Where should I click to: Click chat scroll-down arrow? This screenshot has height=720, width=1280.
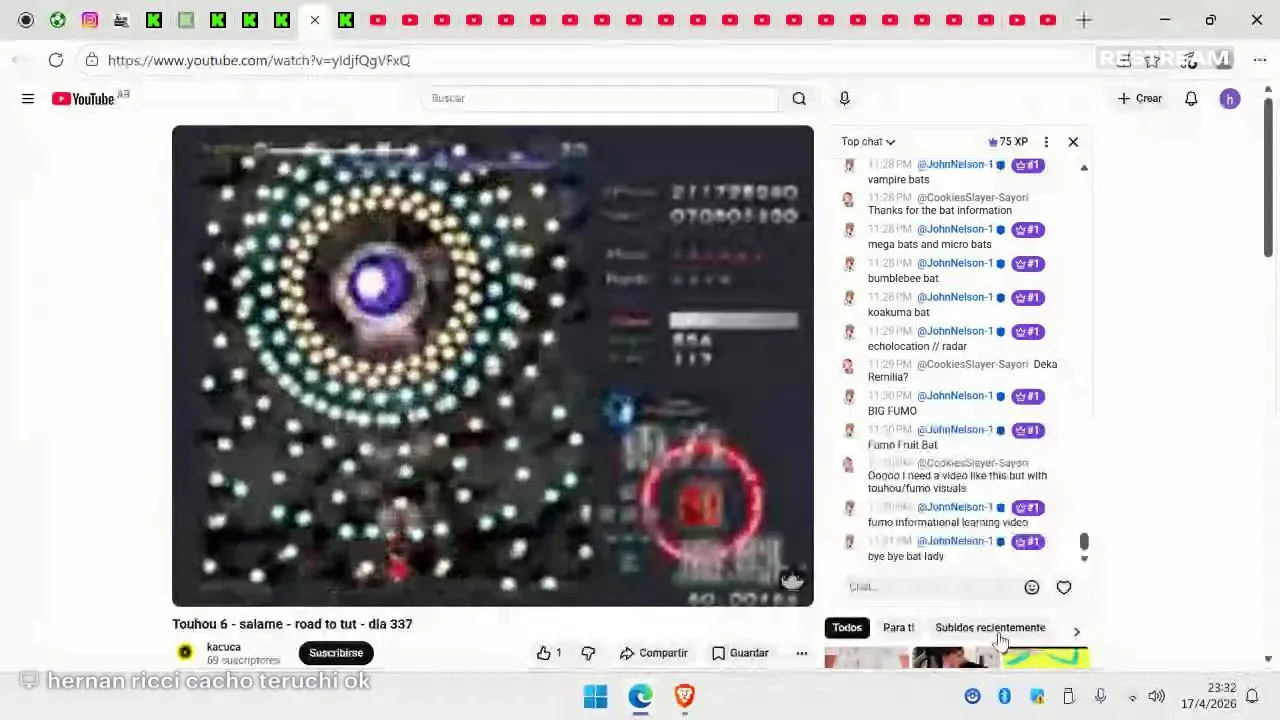(1084, 559)
